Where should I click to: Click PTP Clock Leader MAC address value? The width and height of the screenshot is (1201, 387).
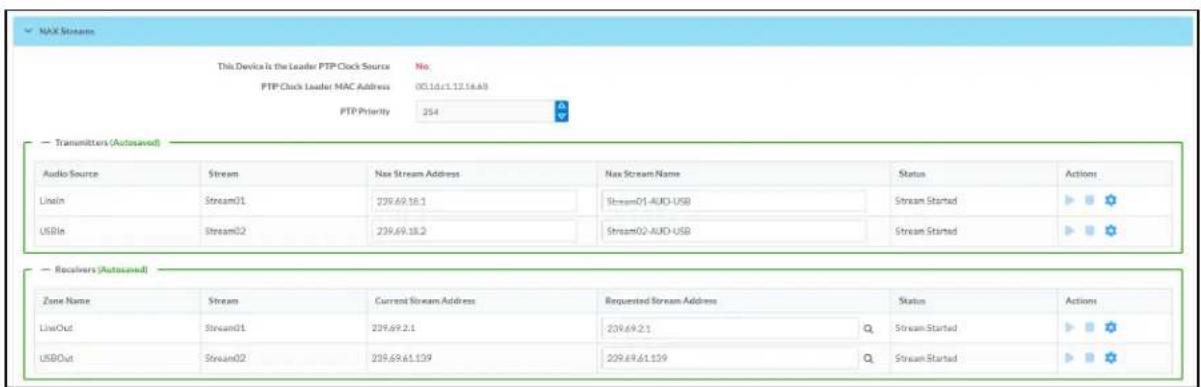(451, 87)
